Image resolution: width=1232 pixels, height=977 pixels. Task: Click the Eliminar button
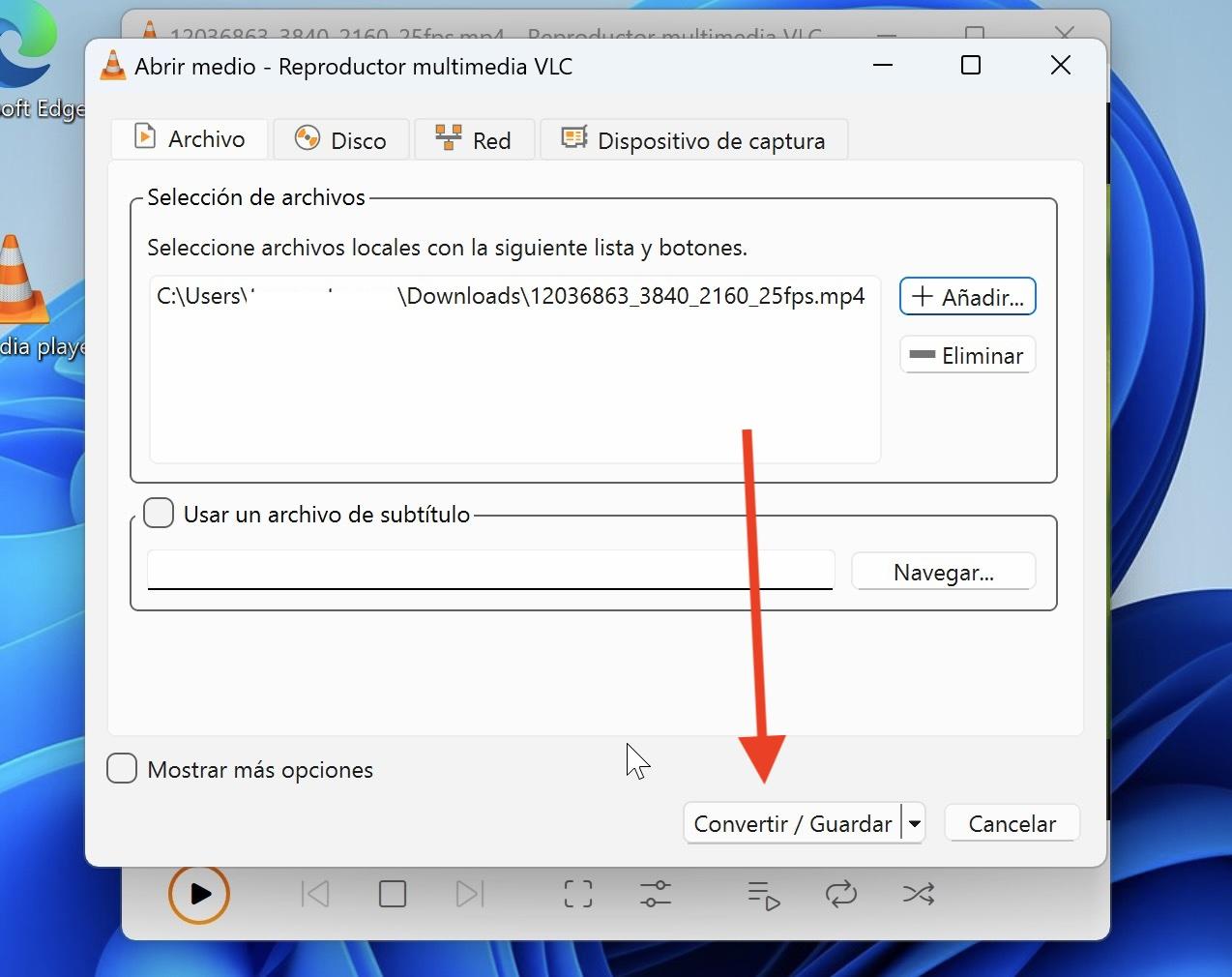coord(967,355)
